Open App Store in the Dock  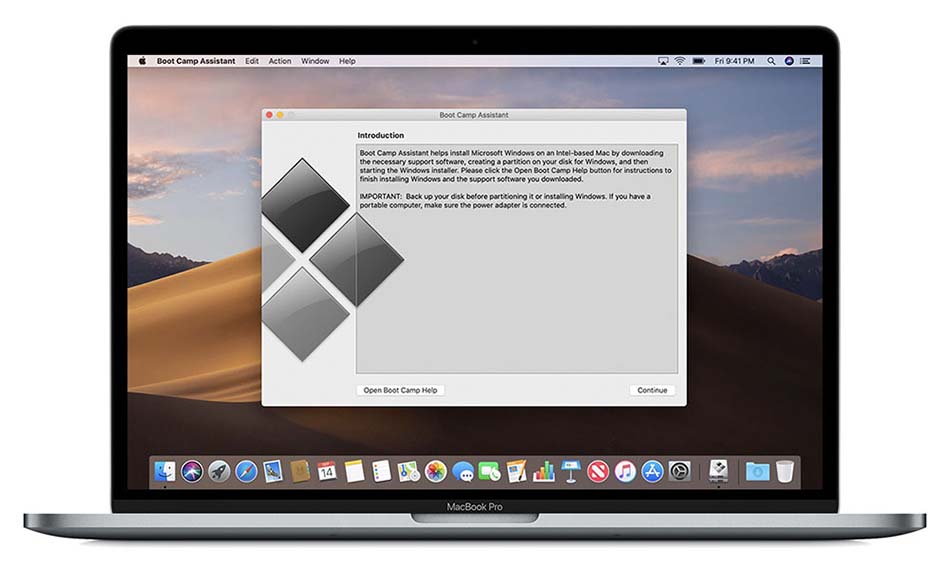click(652, 471)
